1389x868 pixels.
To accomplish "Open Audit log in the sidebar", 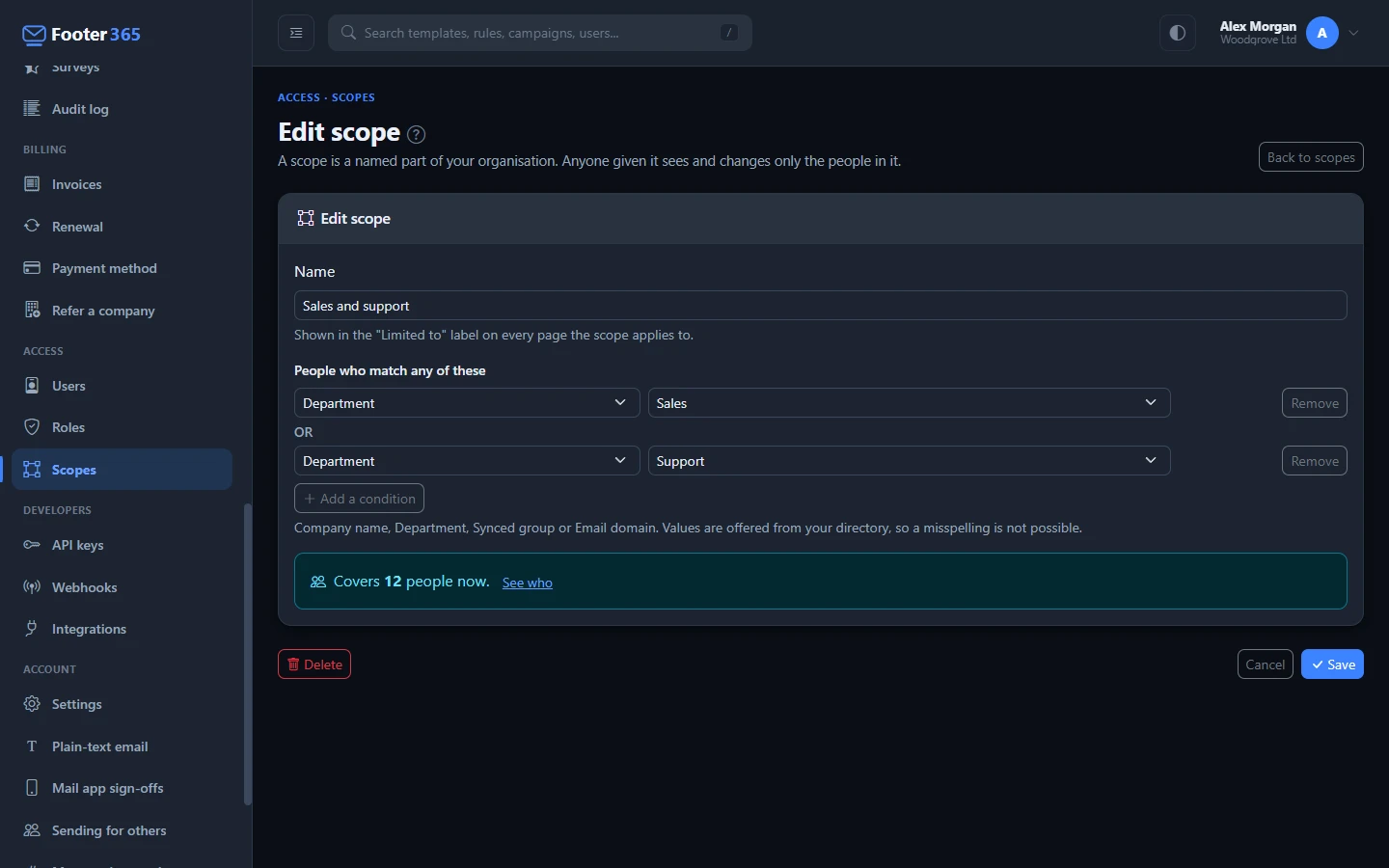I will pyautogui.click(x=122, y=109).
